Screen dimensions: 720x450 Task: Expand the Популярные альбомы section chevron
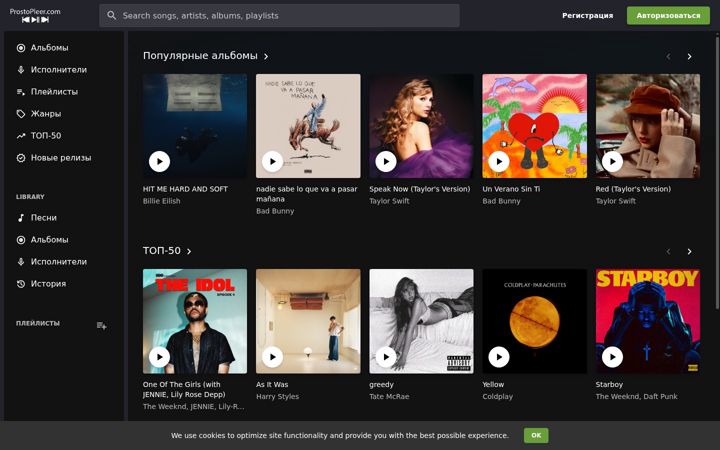pyautogui.click(x=266, y=56)
